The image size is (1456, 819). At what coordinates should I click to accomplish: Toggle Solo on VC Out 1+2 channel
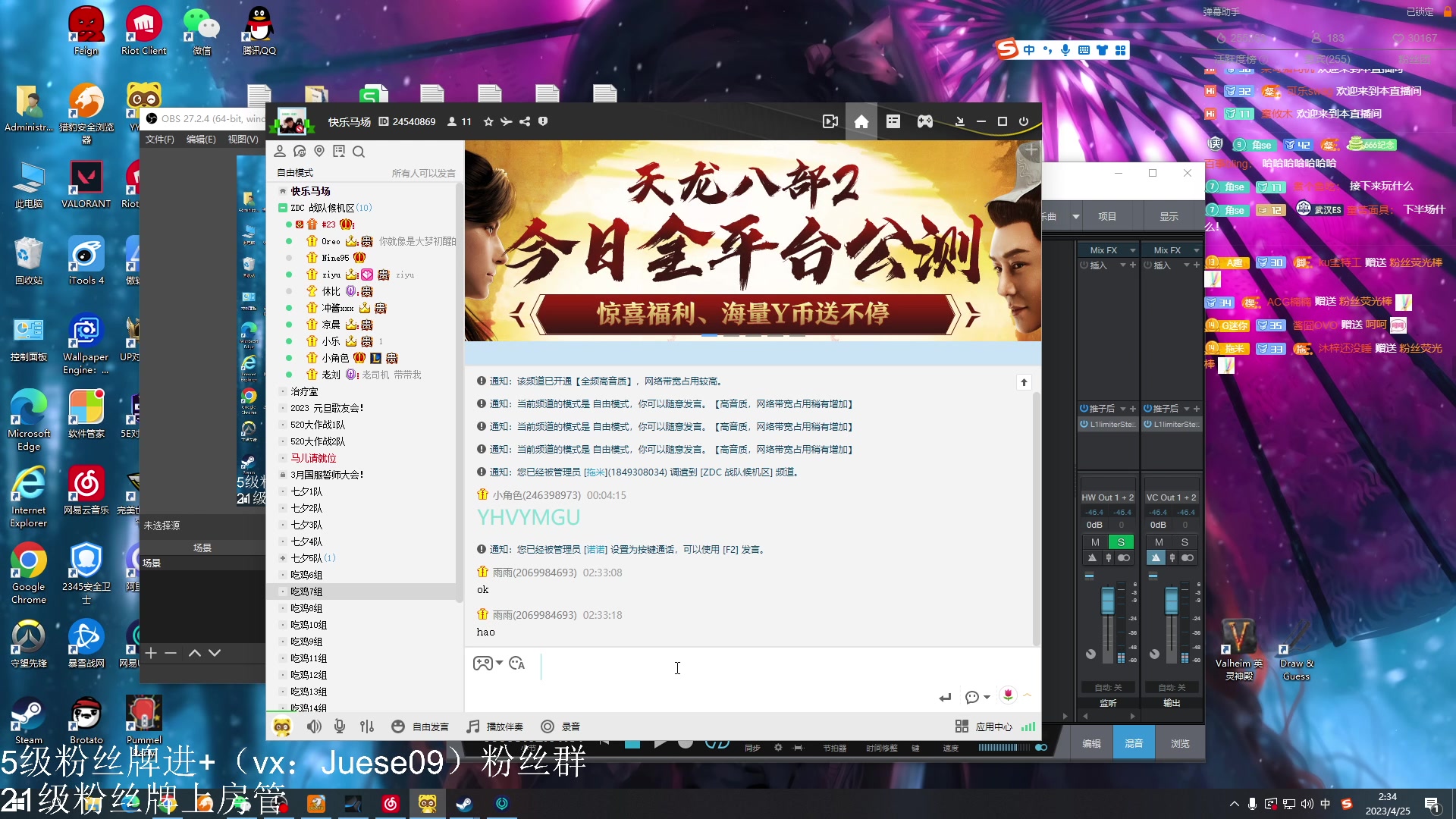pos(1185,542)
